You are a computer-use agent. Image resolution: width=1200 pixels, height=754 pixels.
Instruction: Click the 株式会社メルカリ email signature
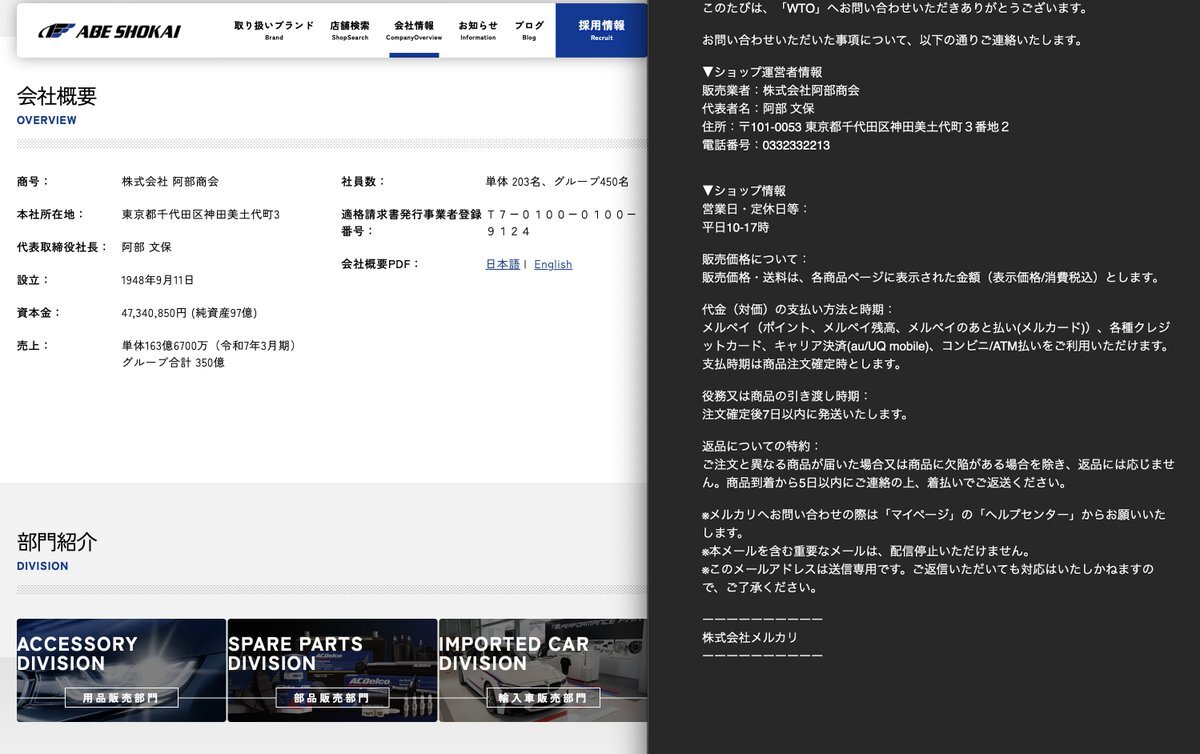[750, 637]
